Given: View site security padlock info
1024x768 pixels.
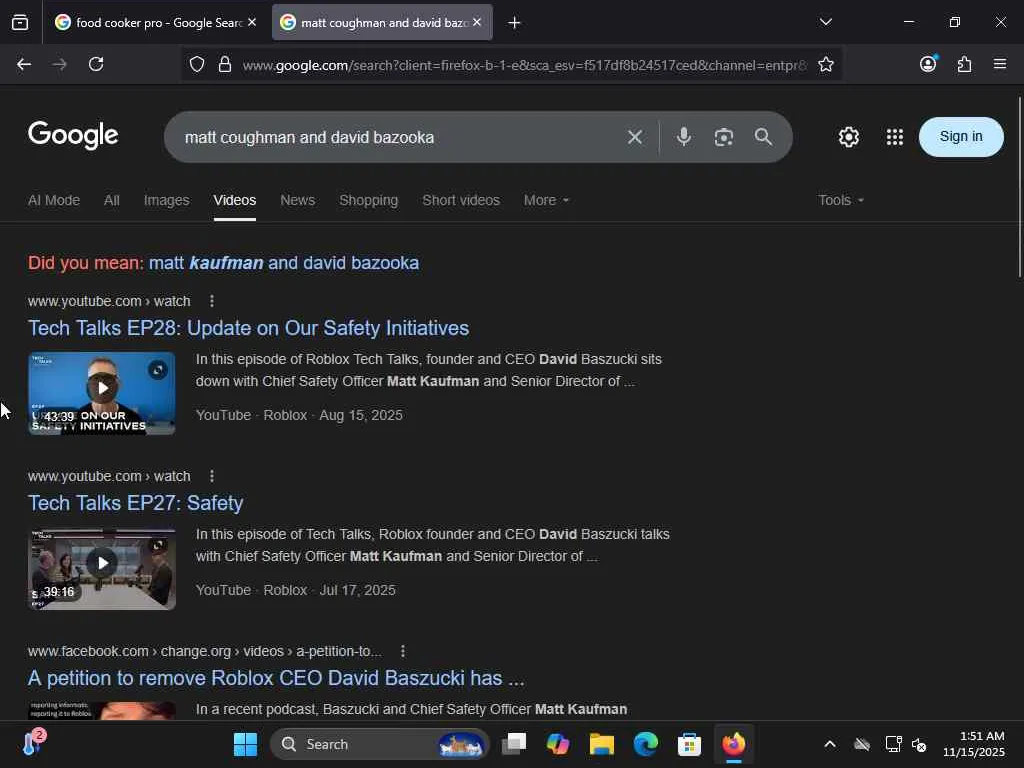Looking at the screenshot, I should (x=225, y=64).
